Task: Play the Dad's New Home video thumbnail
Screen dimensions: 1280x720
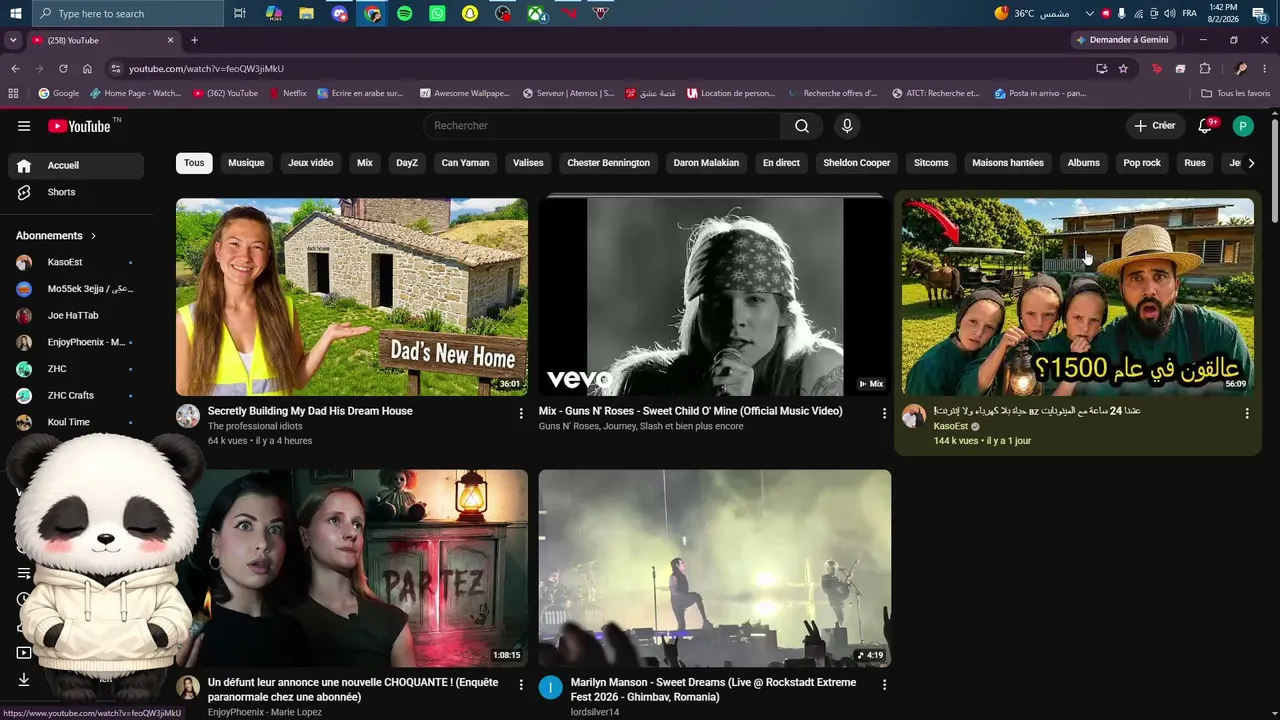Action: coord(352,297)
